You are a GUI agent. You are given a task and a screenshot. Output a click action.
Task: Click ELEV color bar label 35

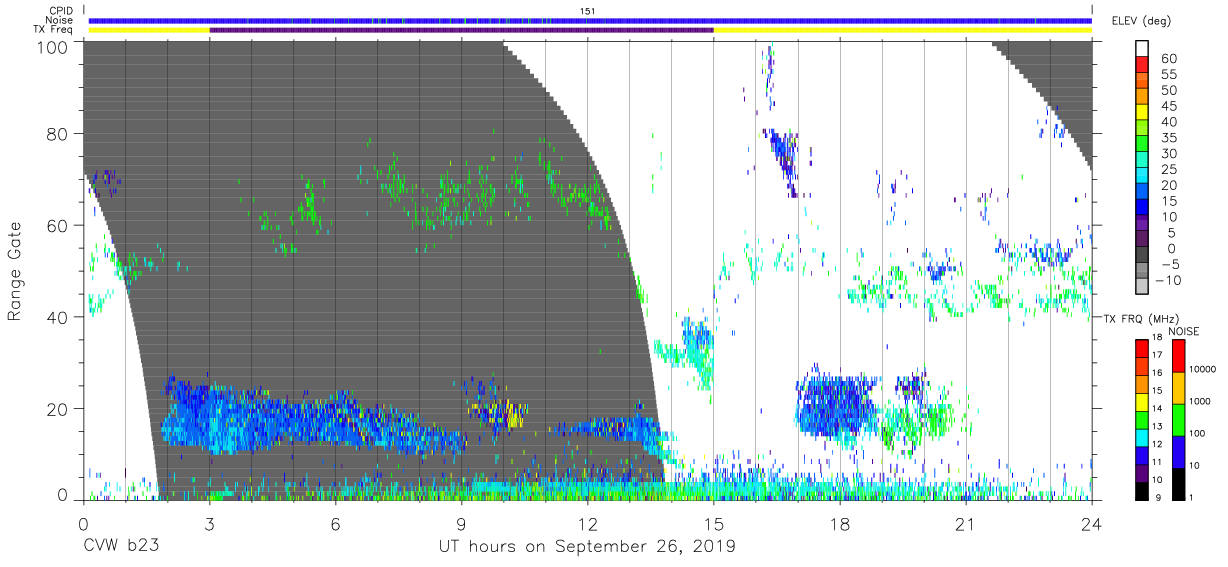[x=1168, y=138]
